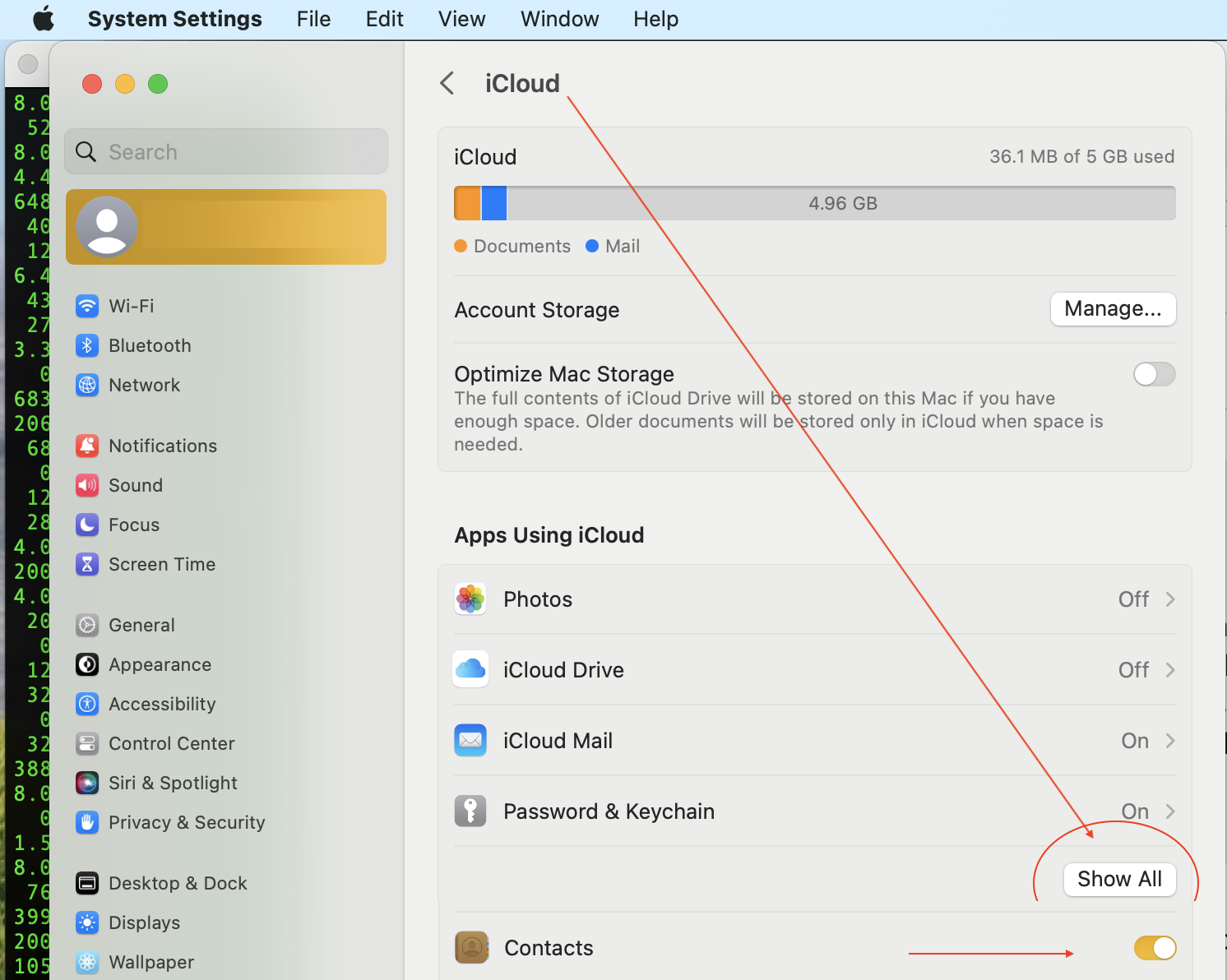Select Wallpaper label in the sidebar
This screenshot has width=1227, height=980.
(151, 962)
